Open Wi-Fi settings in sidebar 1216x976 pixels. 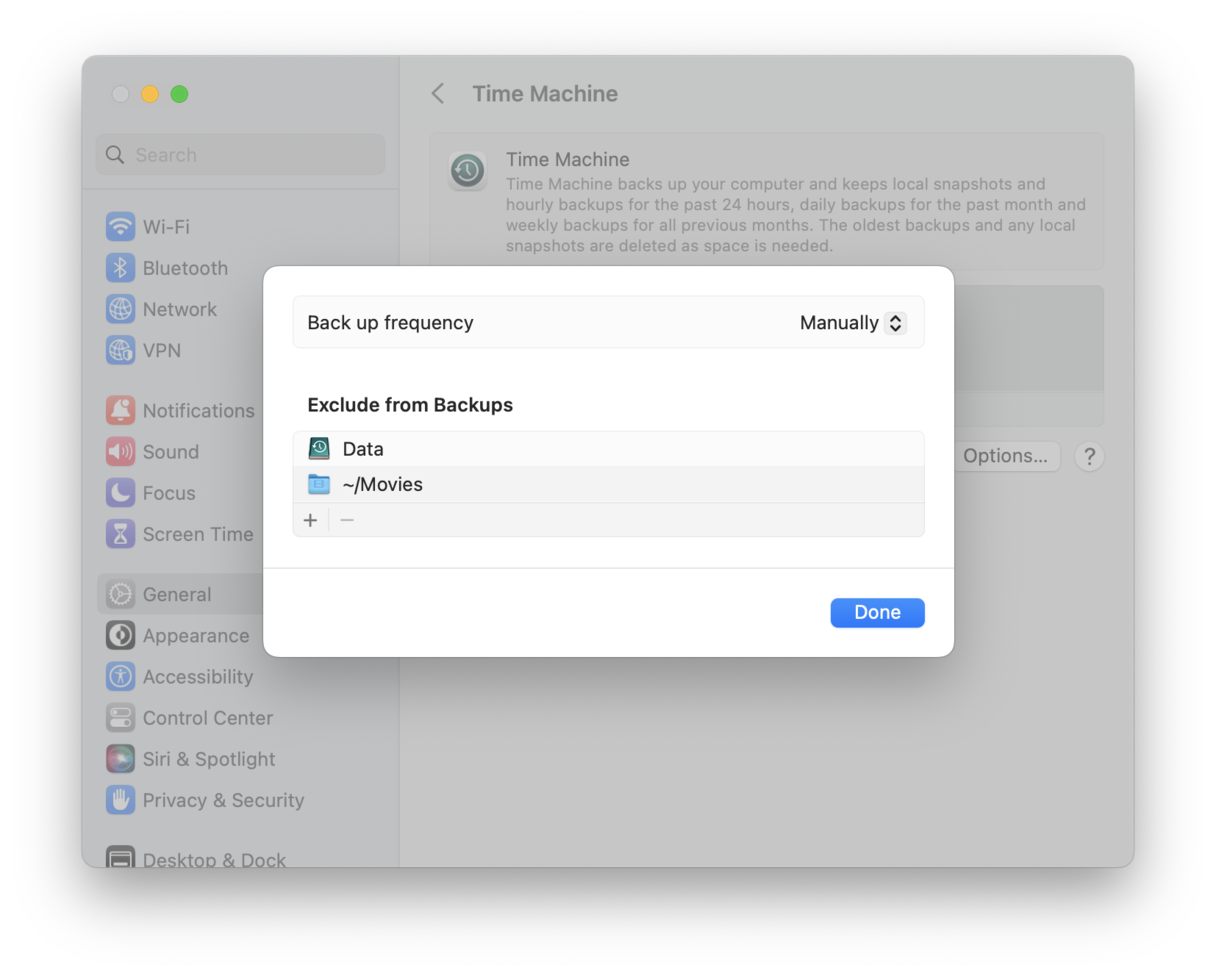[166, 227]
